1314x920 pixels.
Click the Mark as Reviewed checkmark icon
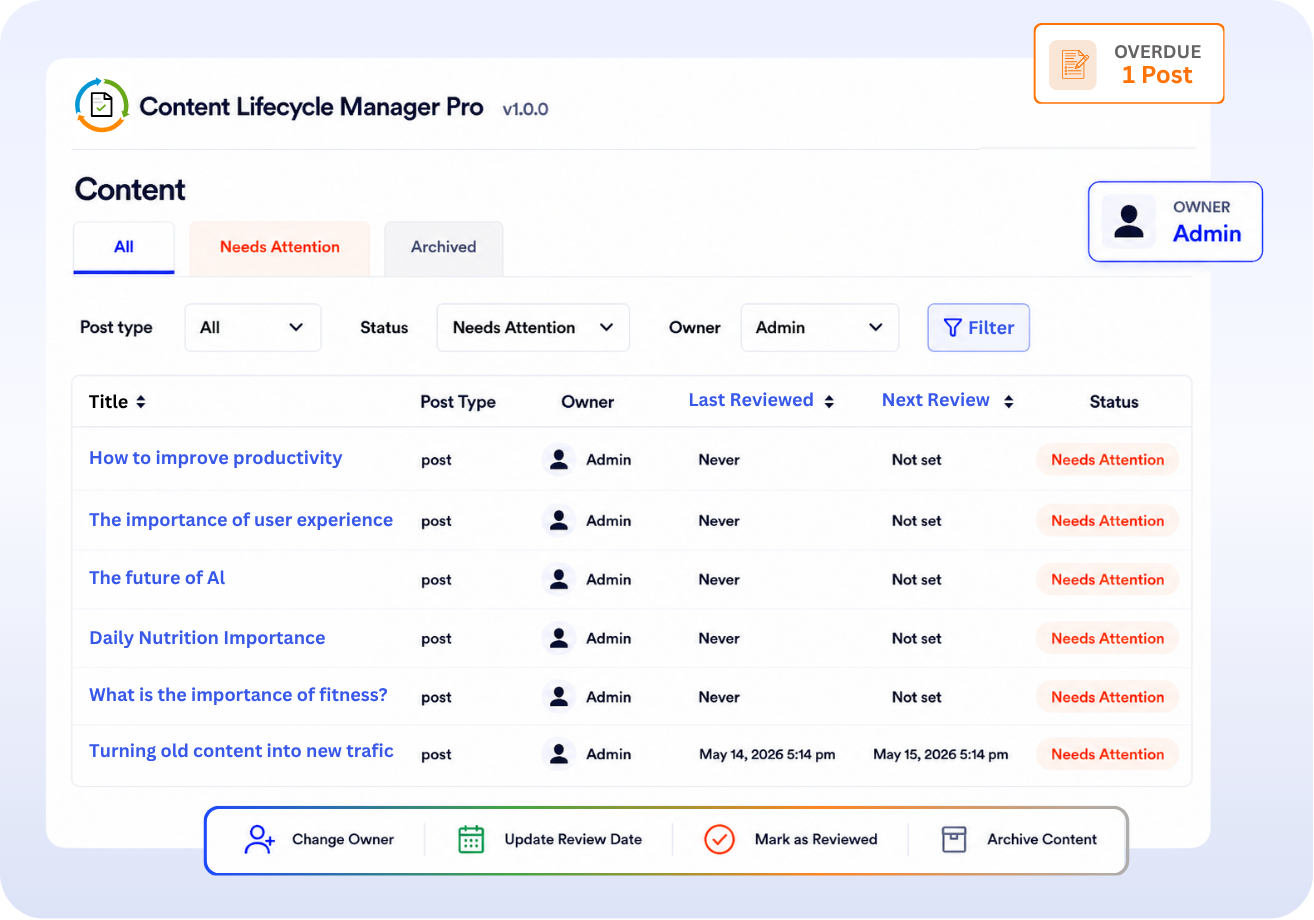(720, 839)
